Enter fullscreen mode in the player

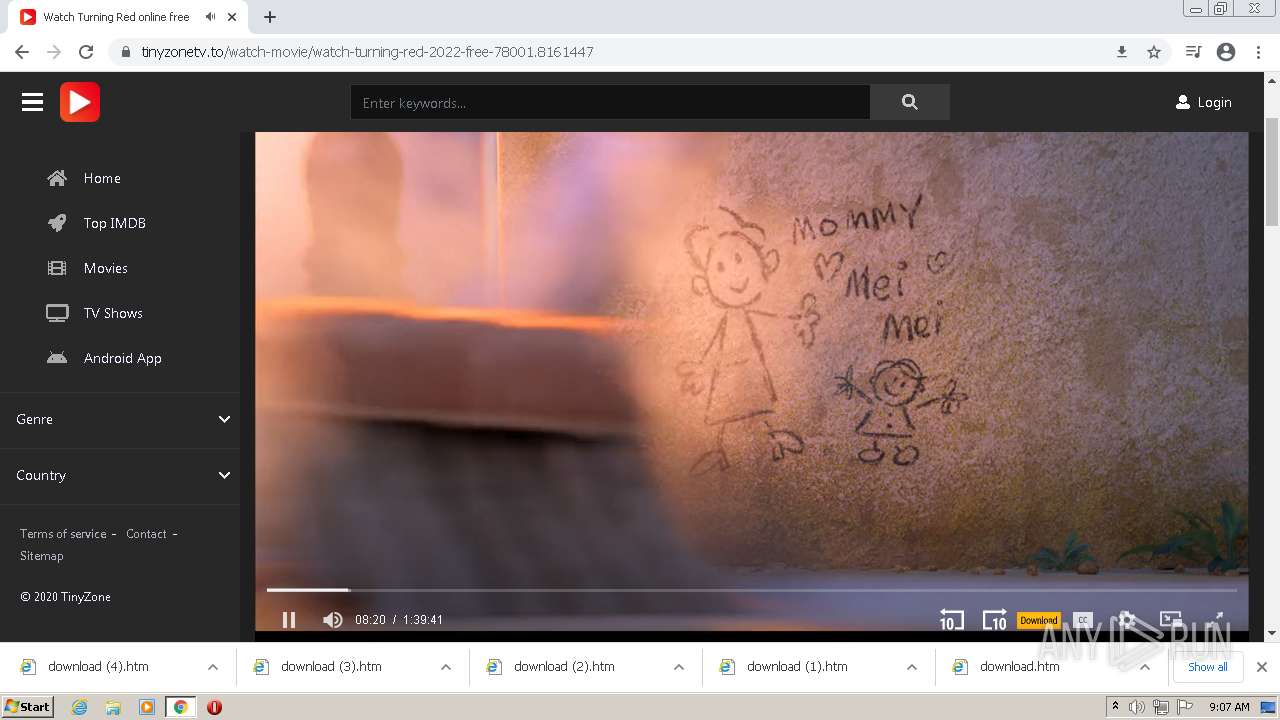click(1215, 620)
